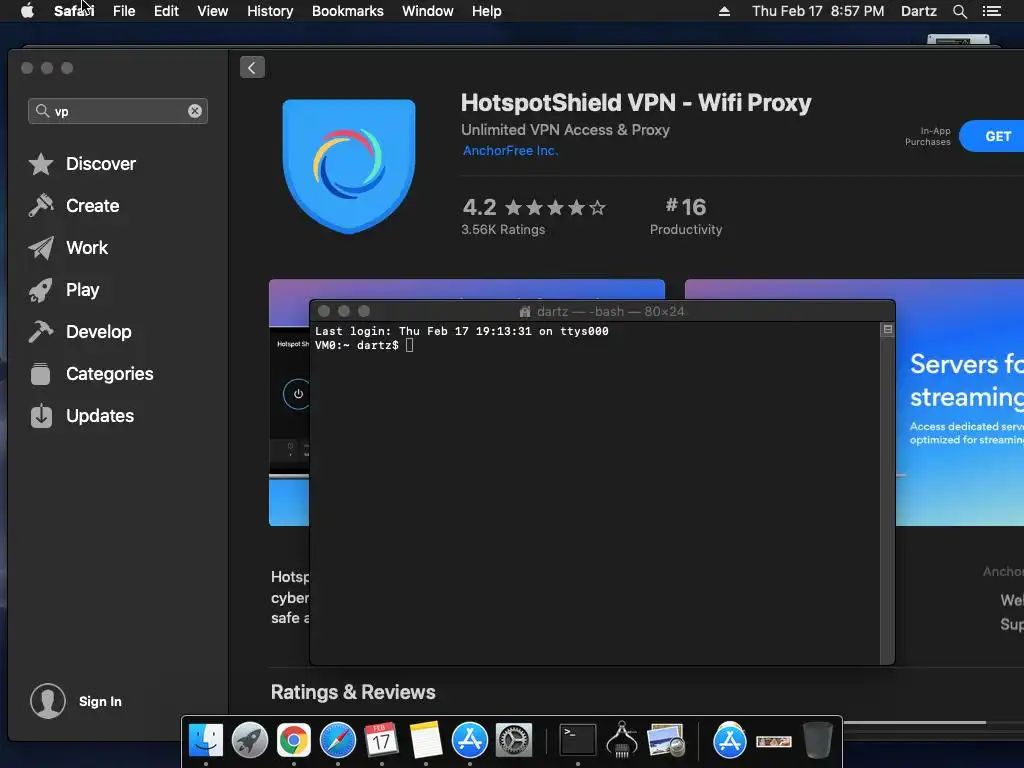Open the image strip dock item
Image resolution: width=1024 pixels, height=768 pixels.
click(774, 741)
